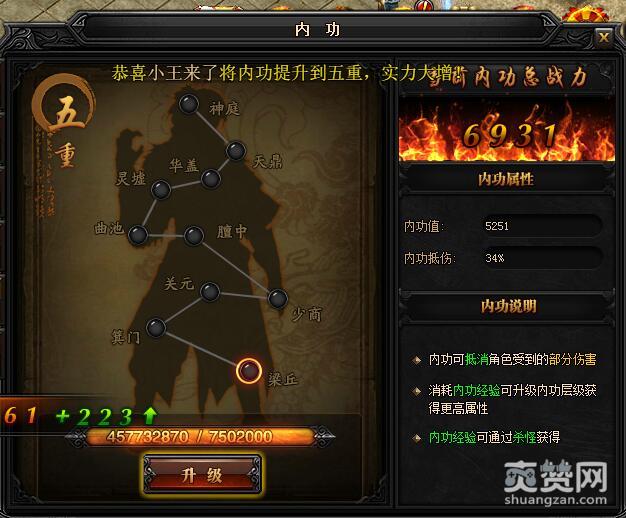The image size is (626, 518).
Task: Click the 升级 upgrade button
Action: [202, 475]
